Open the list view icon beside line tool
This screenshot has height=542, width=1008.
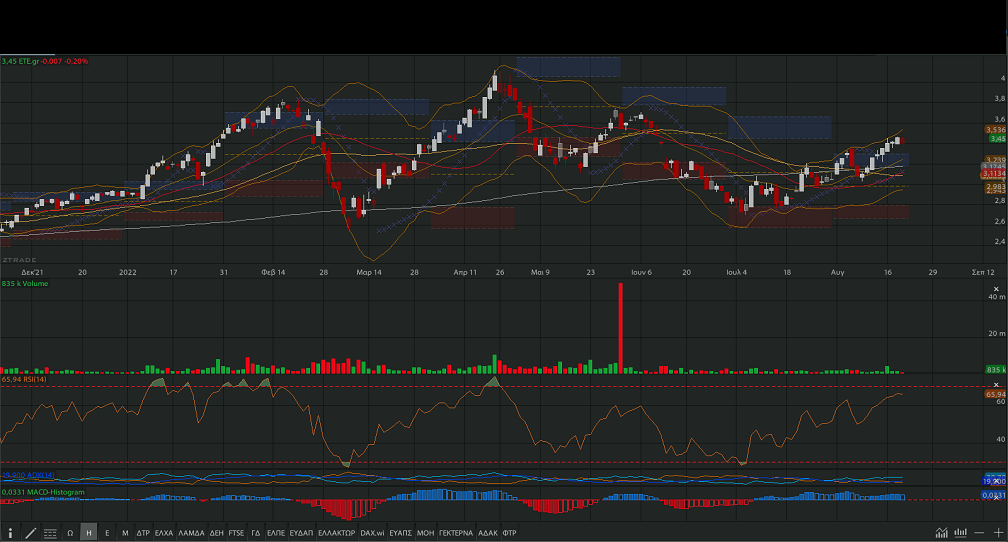point(50,533)
